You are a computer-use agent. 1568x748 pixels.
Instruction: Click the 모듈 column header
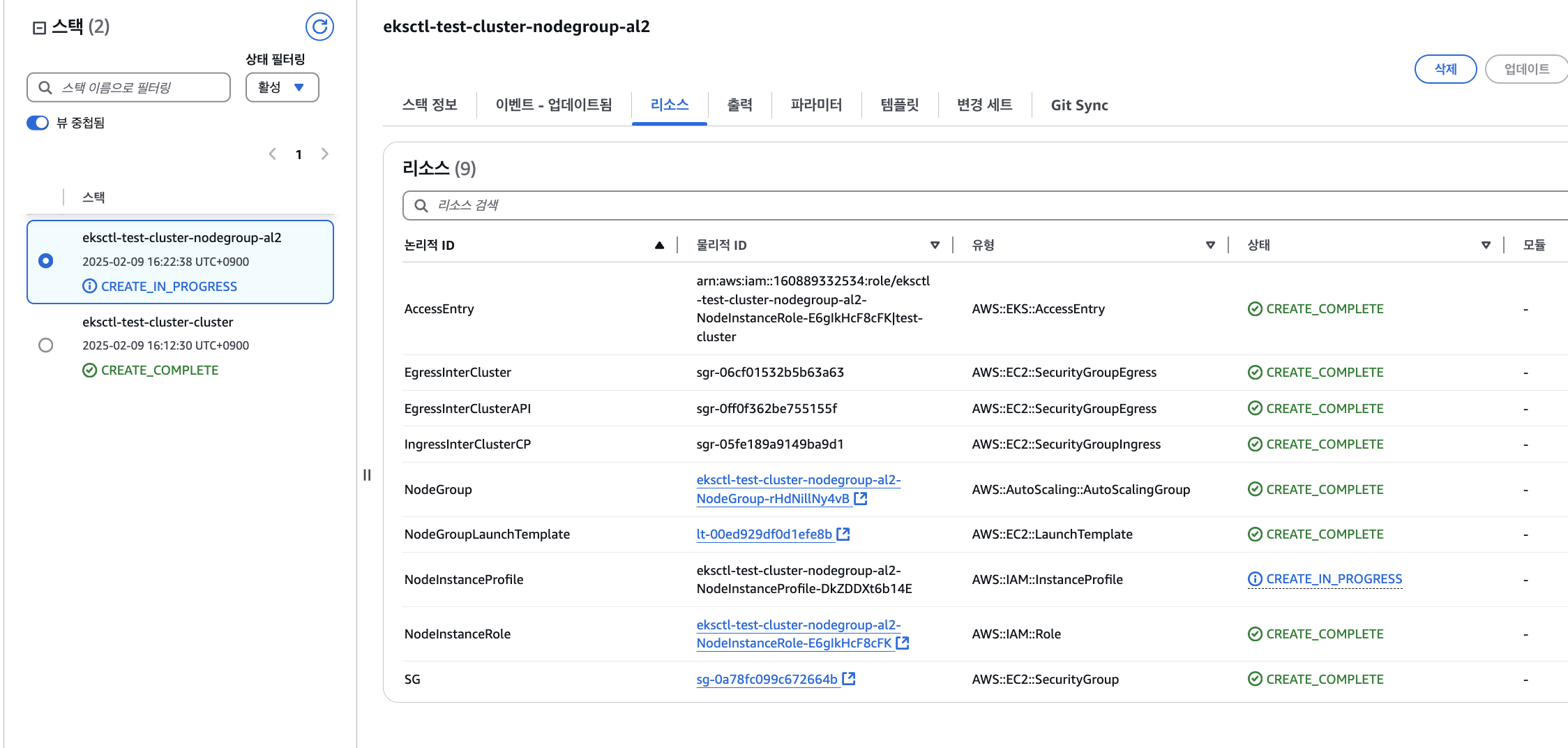(1534, 245)
